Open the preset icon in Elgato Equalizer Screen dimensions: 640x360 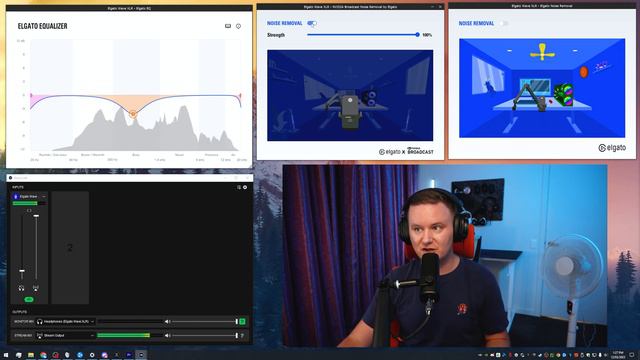tap(228, 26)
